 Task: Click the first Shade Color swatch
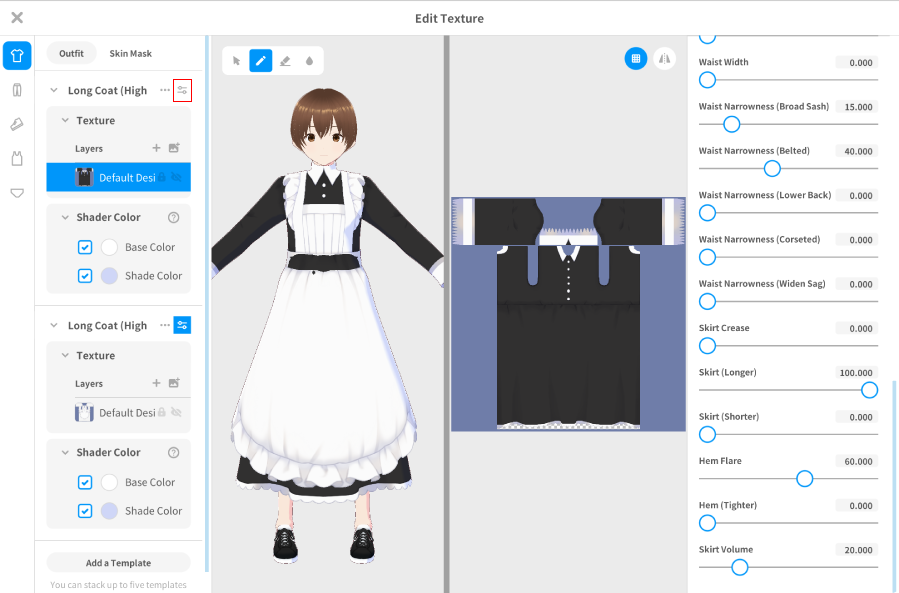pyautogui.click(x=109, y=276)
